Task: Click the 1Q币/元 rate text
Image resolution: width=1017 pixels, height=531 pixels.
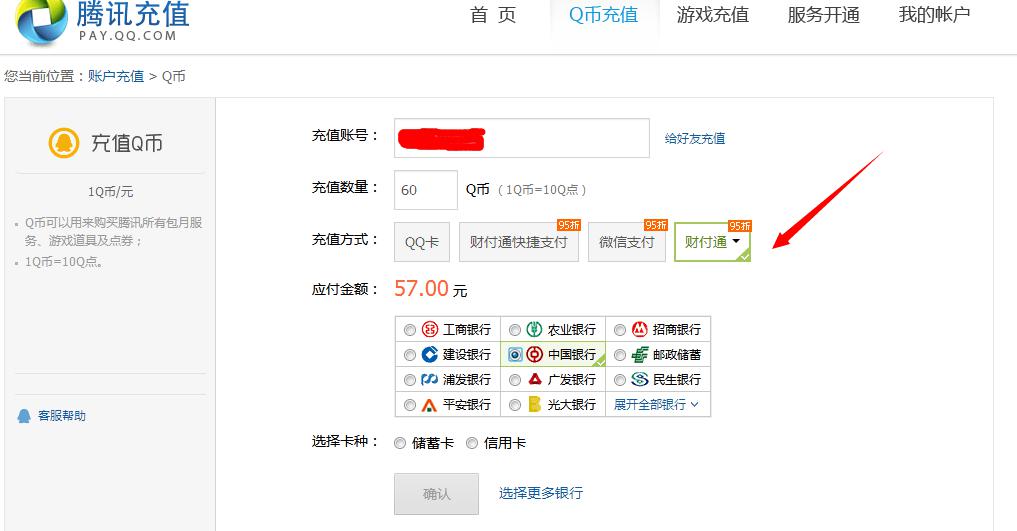Action: pyautogui.click(x=110, y=191)
